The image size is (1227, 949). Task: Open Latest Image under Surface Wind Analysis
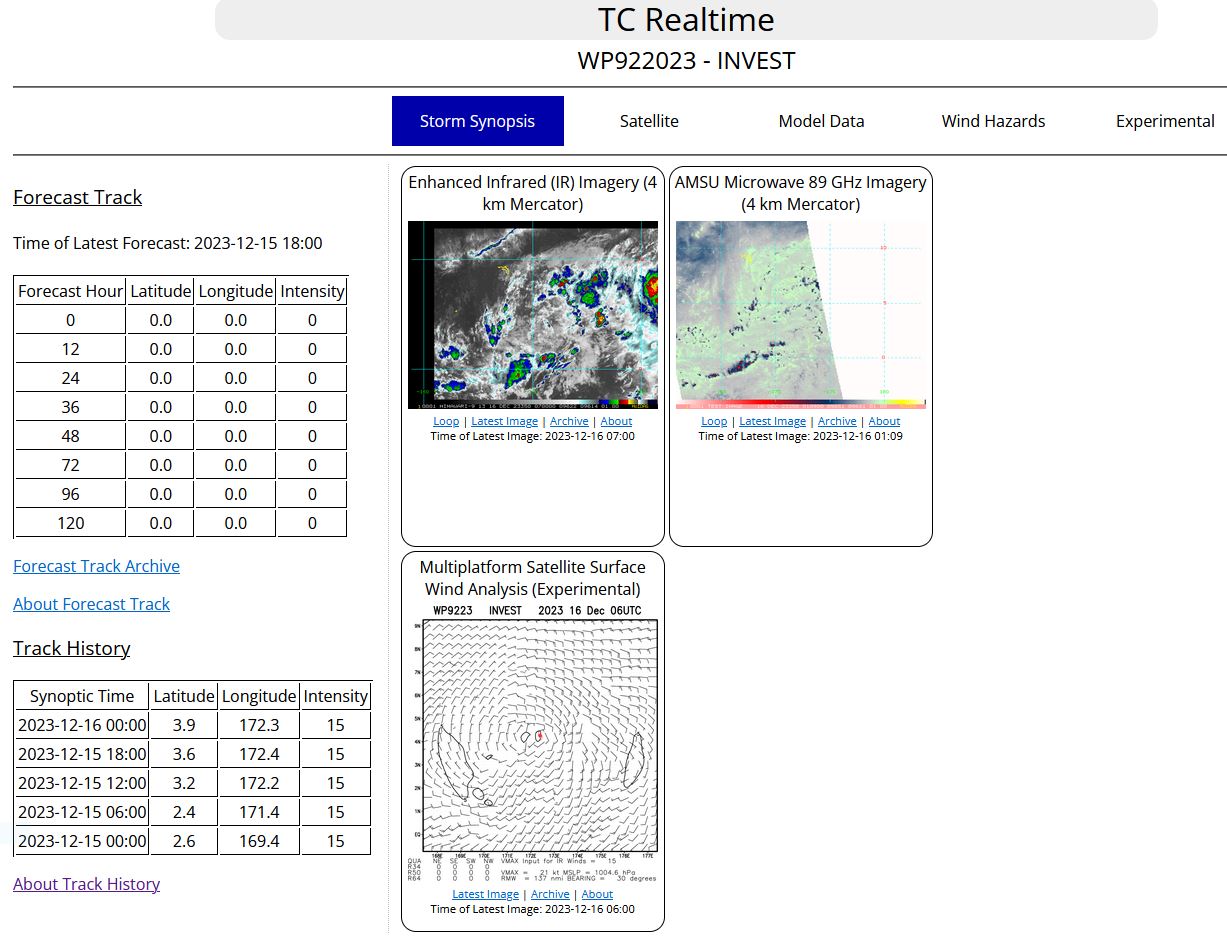(x=485, y=894)
